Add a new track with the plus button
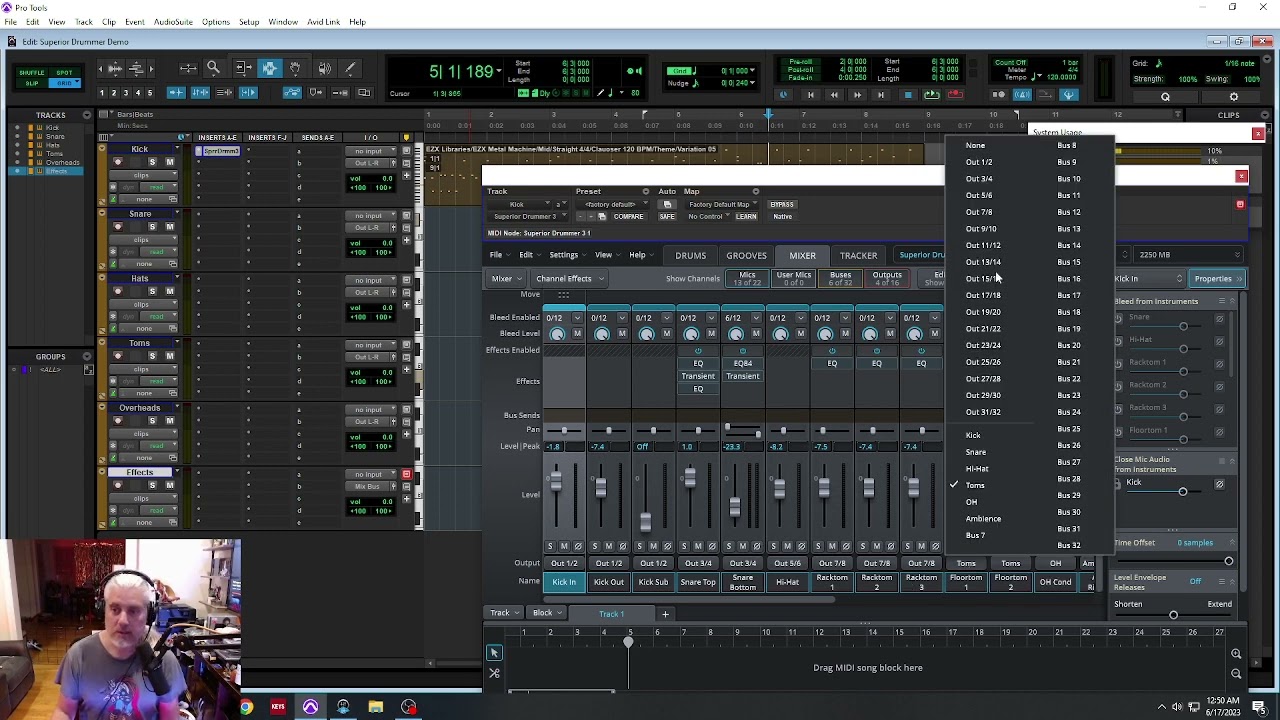Image resolution: width=1280 pixels, height=720 pixels. (x=665, y=614)
